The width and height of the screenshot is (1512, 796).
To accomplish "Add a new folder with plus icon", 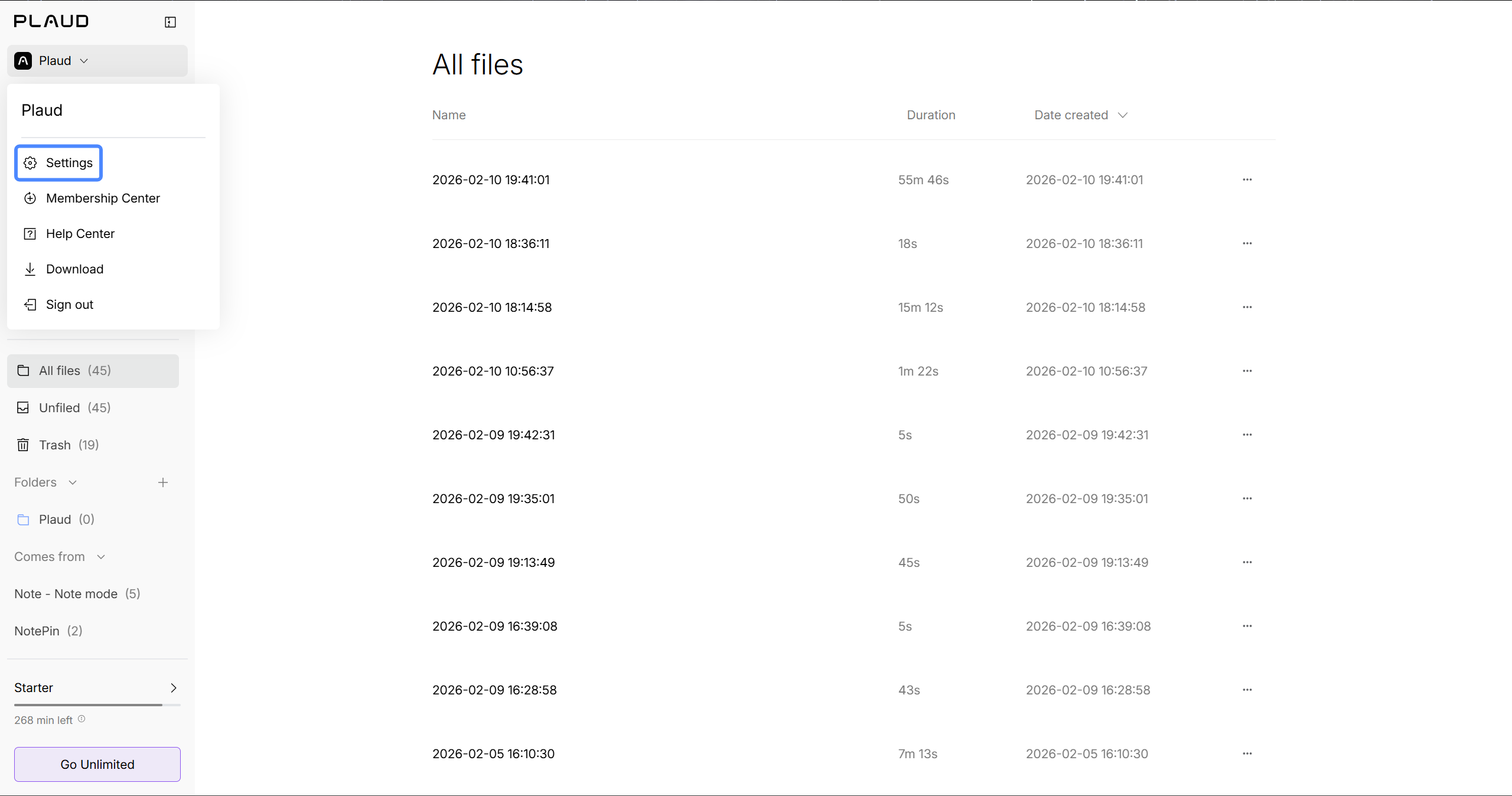I will (163, 482).
